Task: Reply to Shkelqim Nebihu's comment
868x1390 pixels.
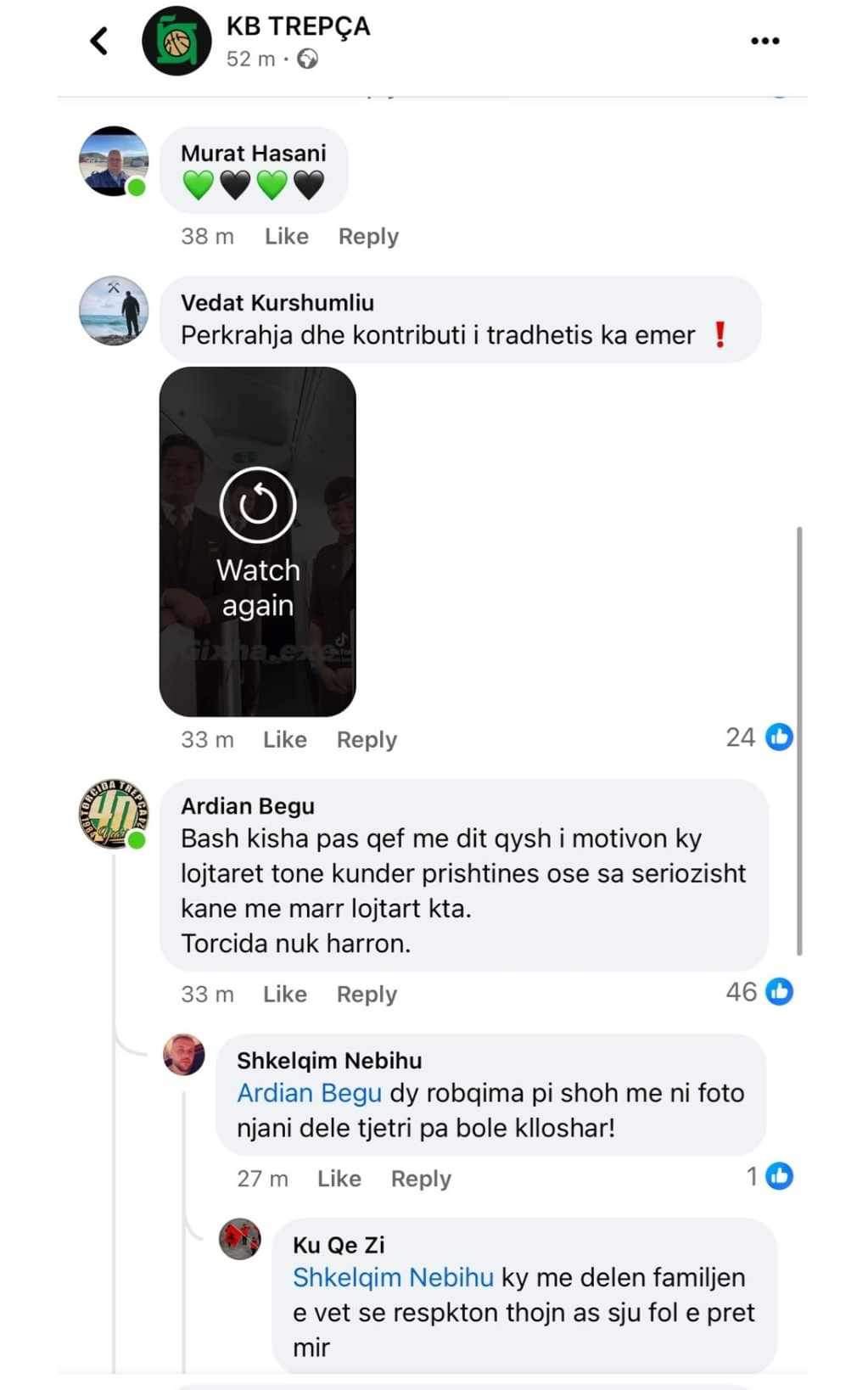Action: [421, 1179]
